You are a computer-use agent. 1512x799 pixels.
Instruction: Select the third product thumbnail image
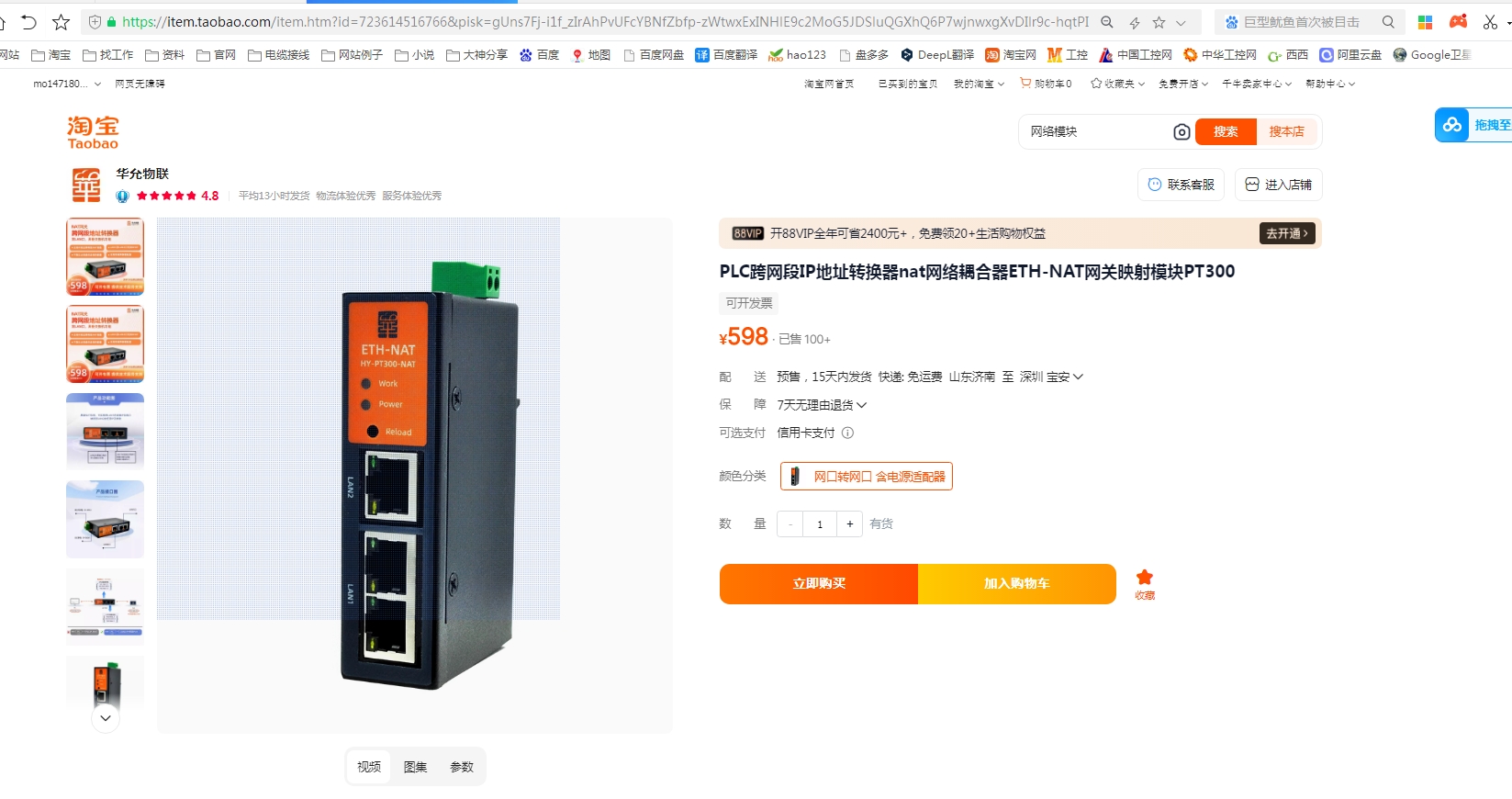point(105,432)
